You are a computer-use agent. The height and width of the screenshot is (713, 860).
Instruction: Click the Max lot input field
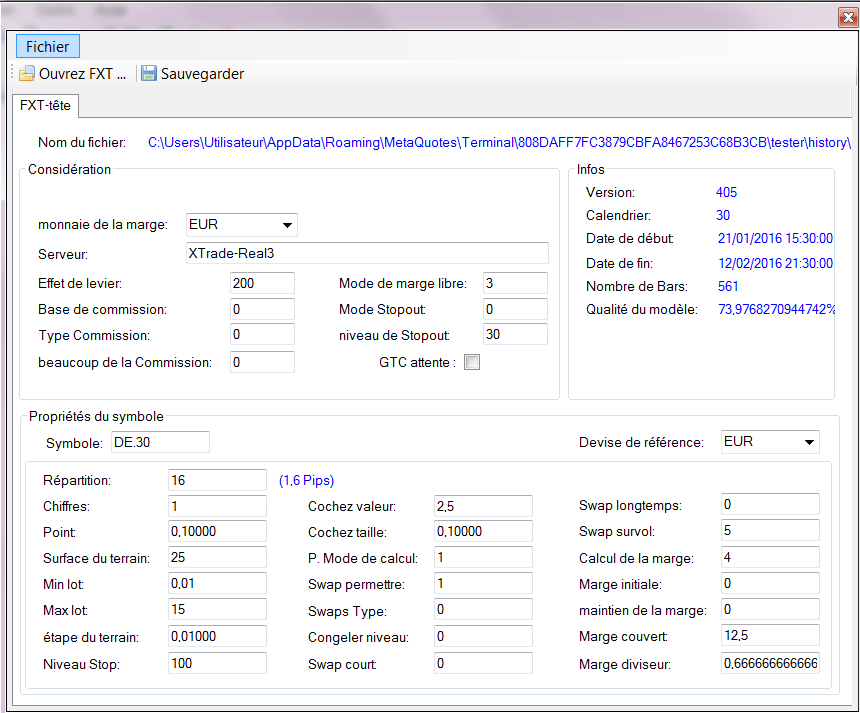217,609
